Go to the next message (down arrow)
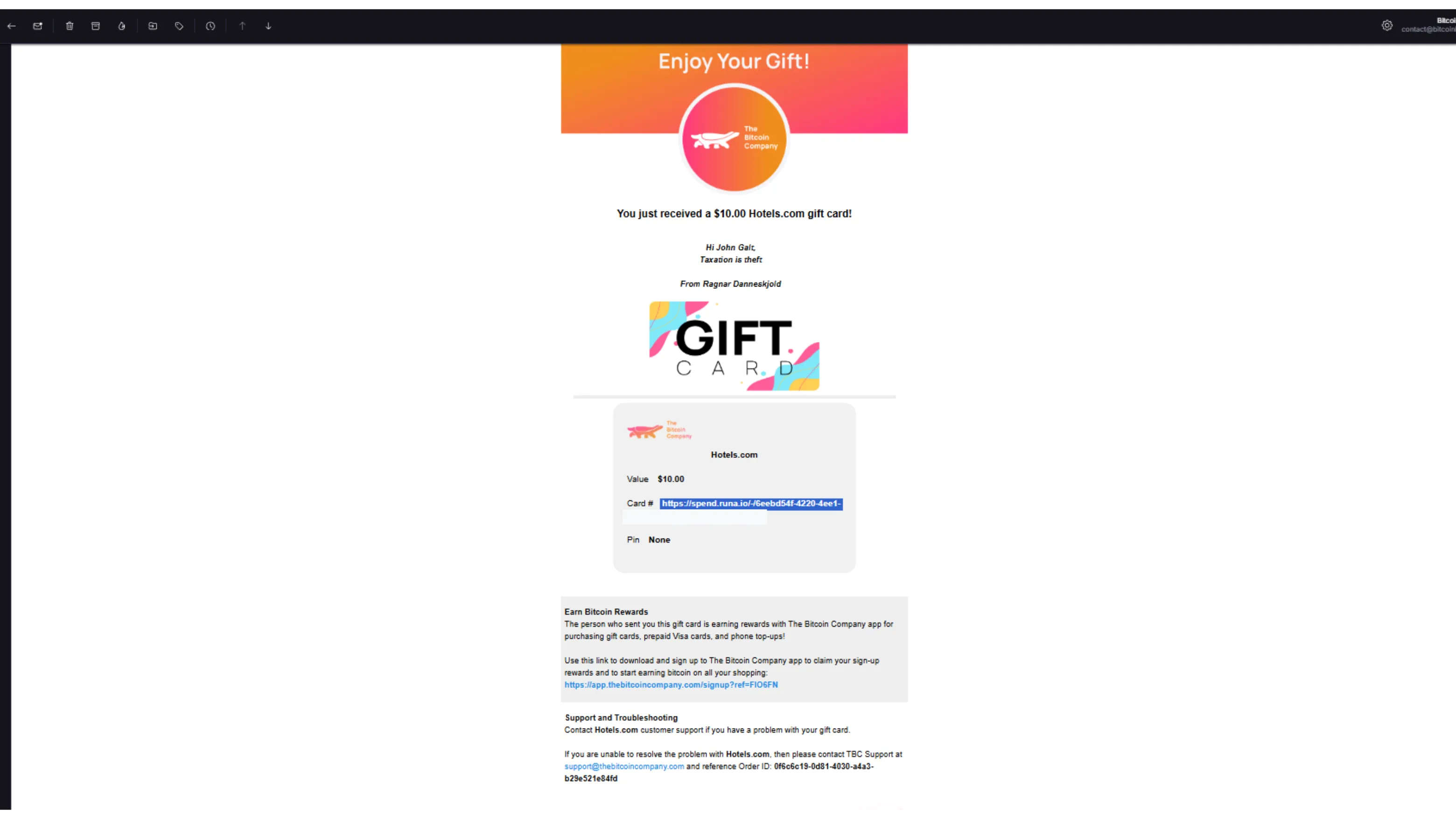1456x819 pixels. (x=268, y=26)
